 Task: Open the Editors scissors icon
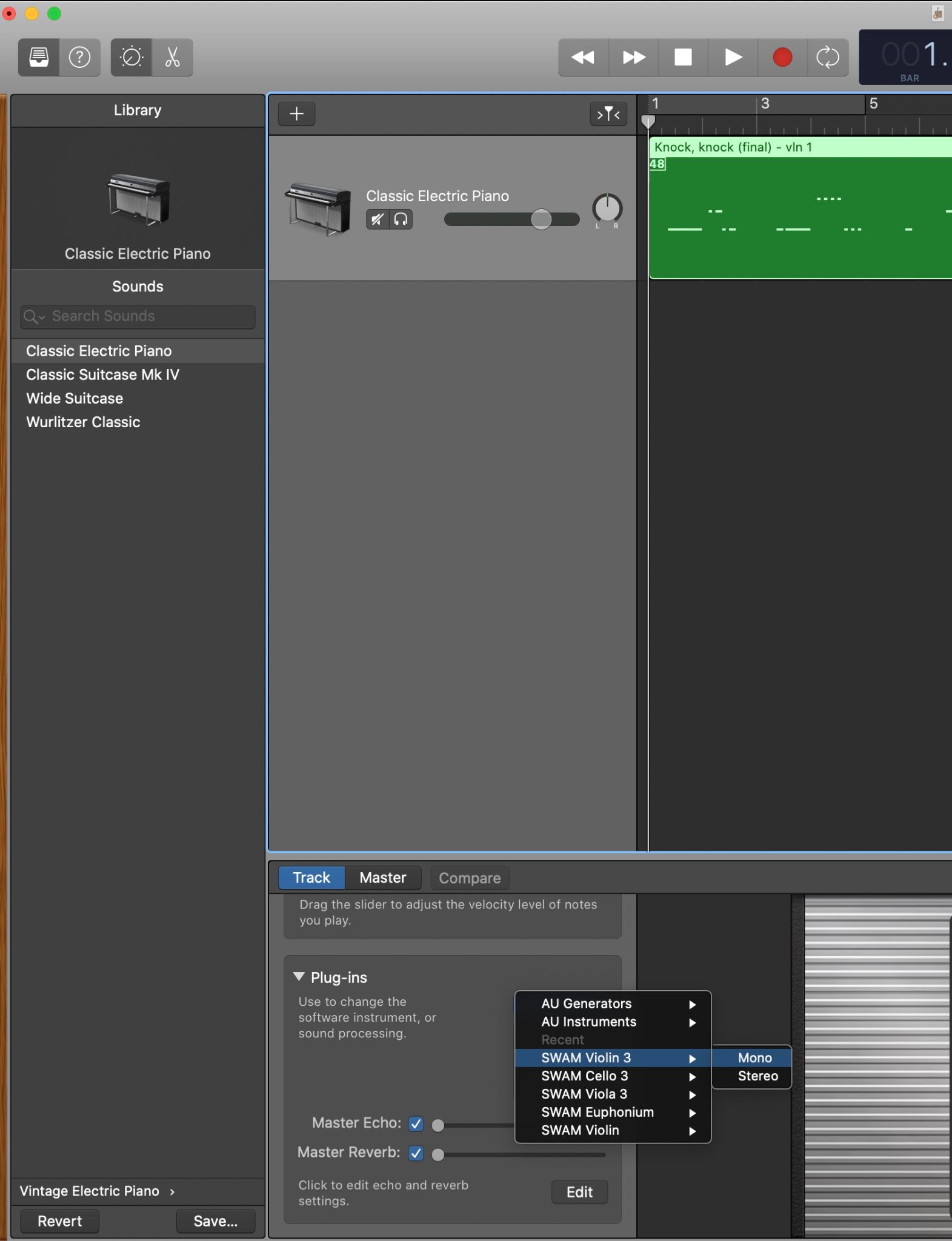(x=173, y=58)
